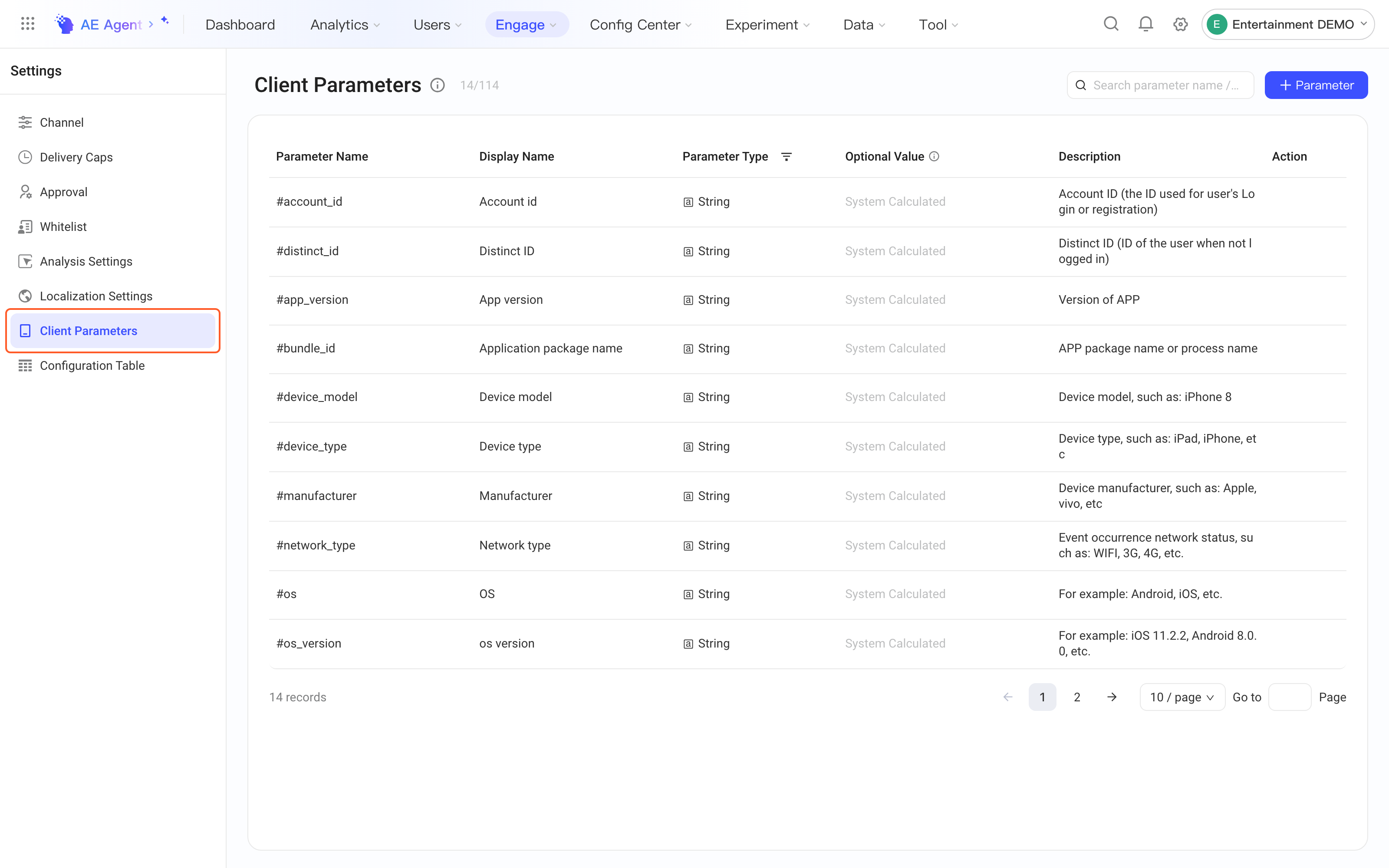
Task: Click the Manufacturer display name cell
Action: (x=515, y=496)
